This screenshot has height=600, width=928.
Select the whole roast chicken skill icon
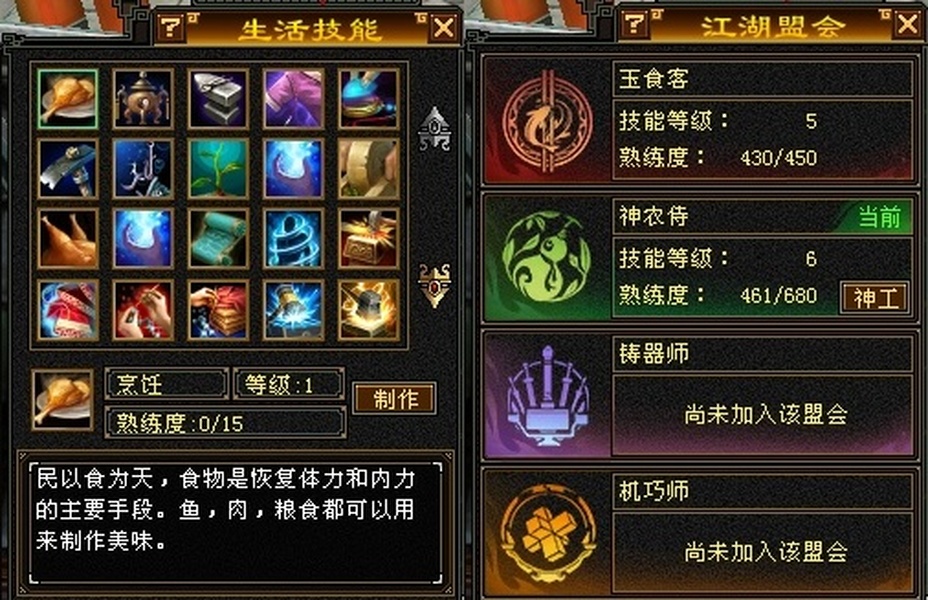67,238
